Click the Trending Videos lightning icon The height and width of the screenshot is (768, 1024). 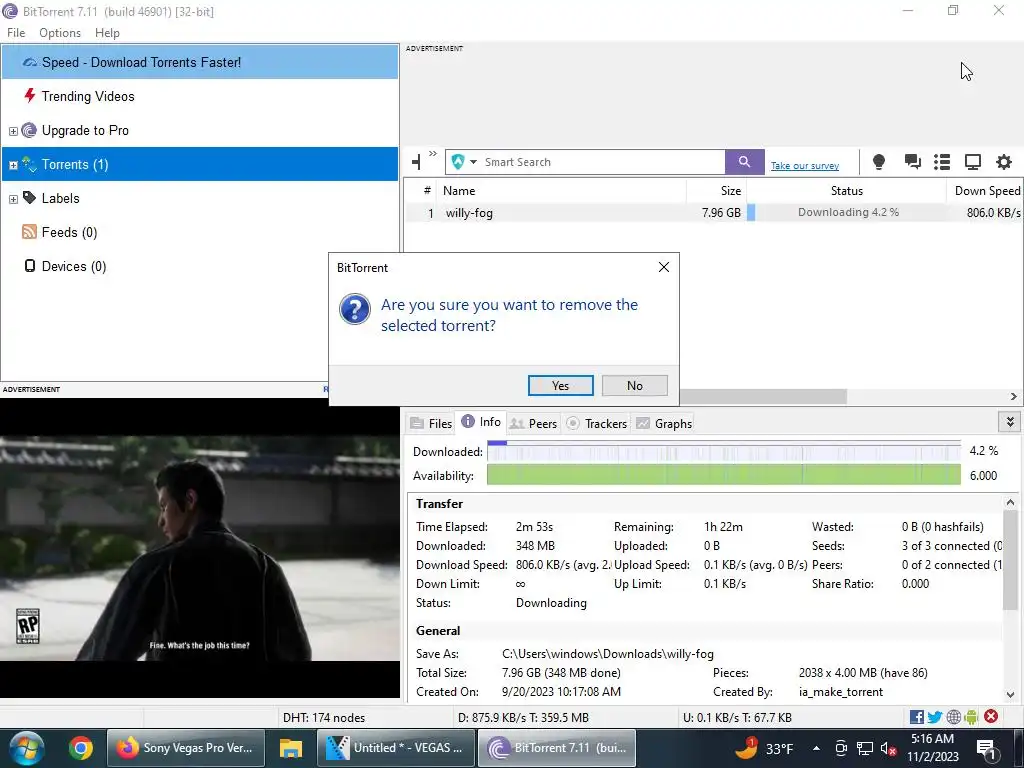point(29,95)
